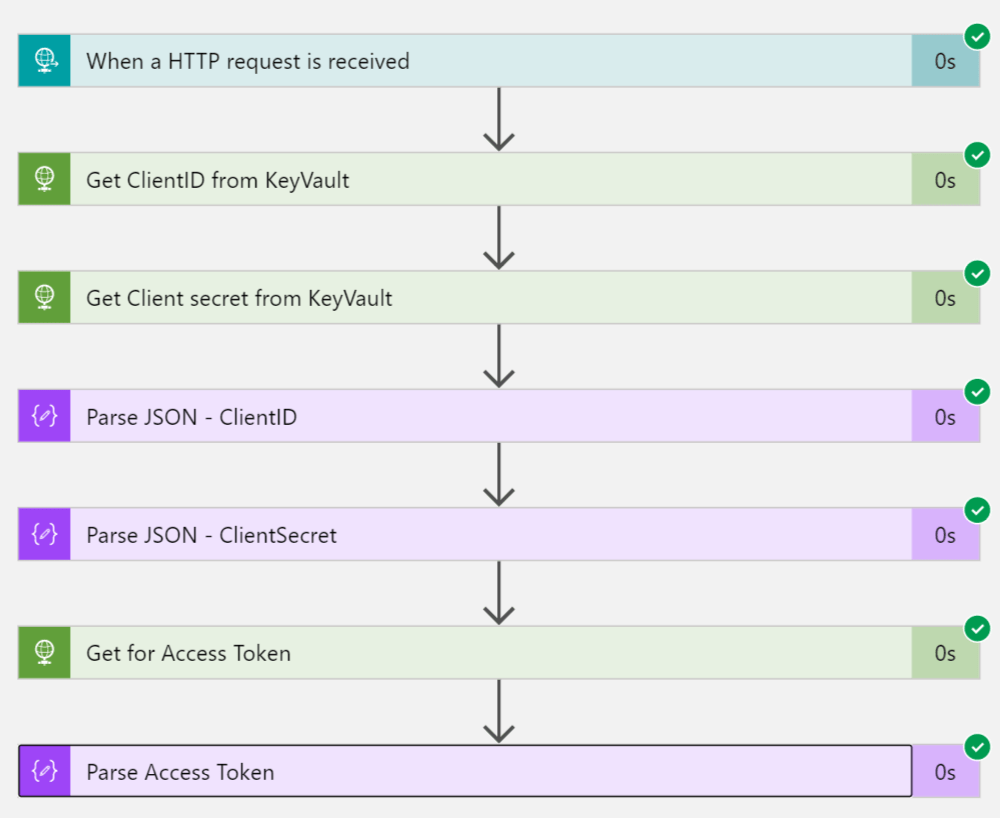Click the Get for Access Token icon
1000x818 pixels.
coord(44,653)
